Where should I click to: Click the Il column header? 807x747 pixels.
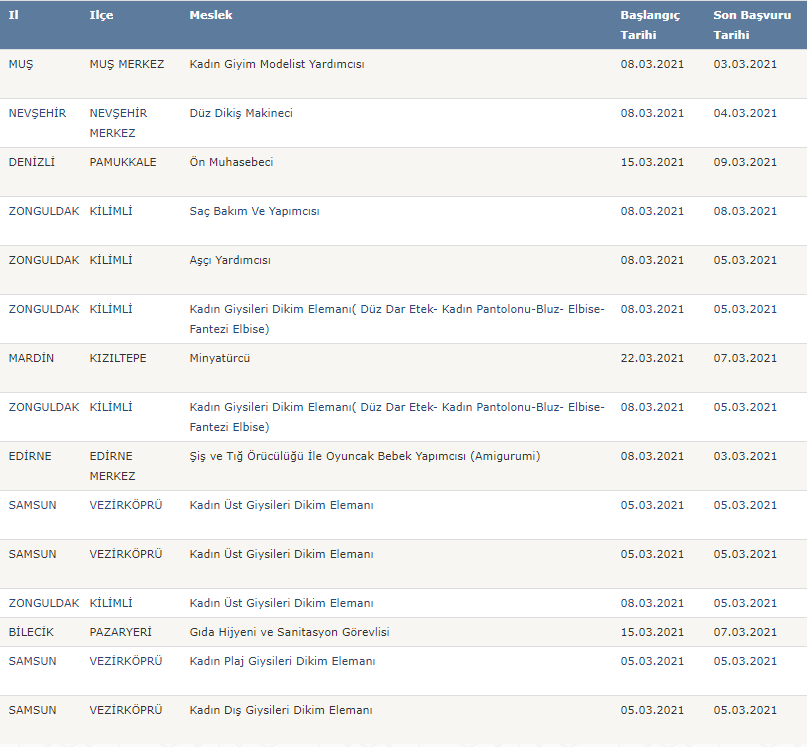point(13,15)
